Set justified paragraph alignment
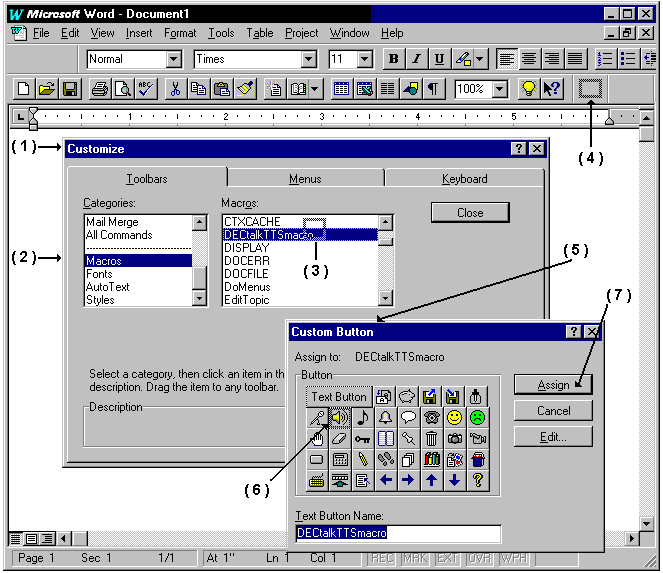This screenshot has width=663, height=573. [575, 59]
